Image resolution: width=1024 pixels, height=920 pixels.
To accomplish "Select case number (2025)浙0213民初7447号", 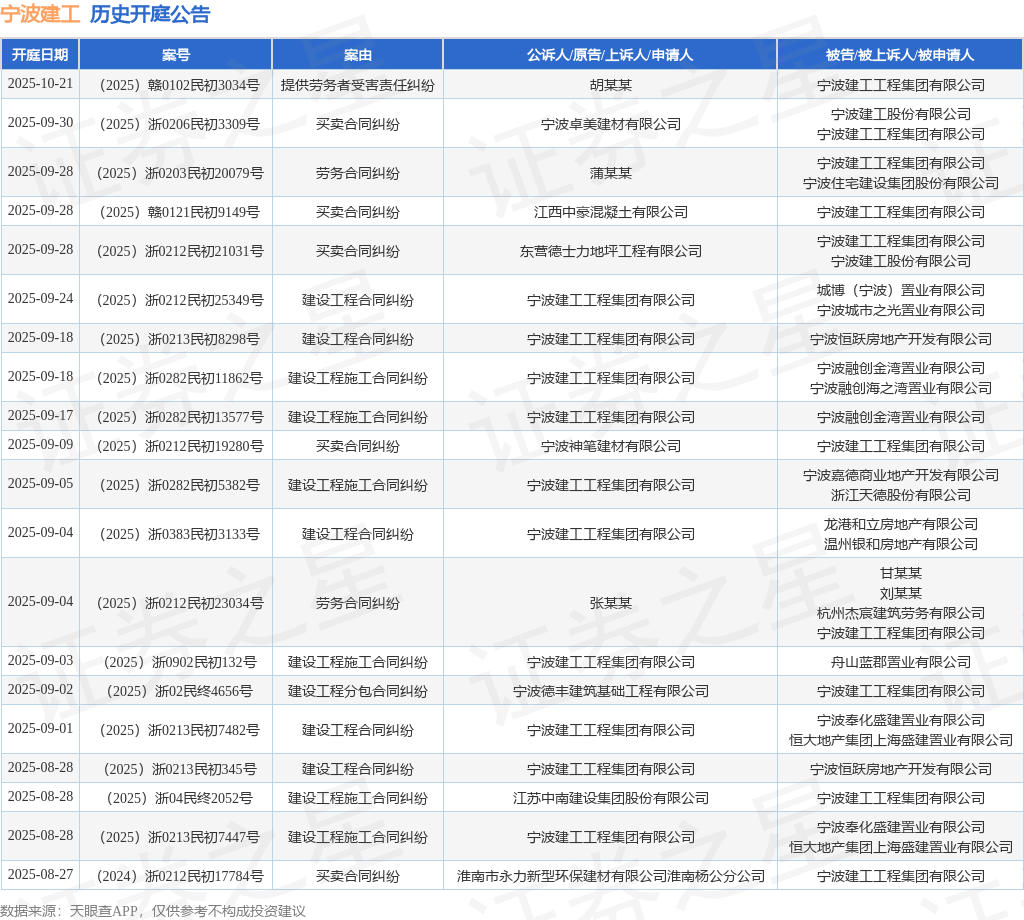I will 179,837.
